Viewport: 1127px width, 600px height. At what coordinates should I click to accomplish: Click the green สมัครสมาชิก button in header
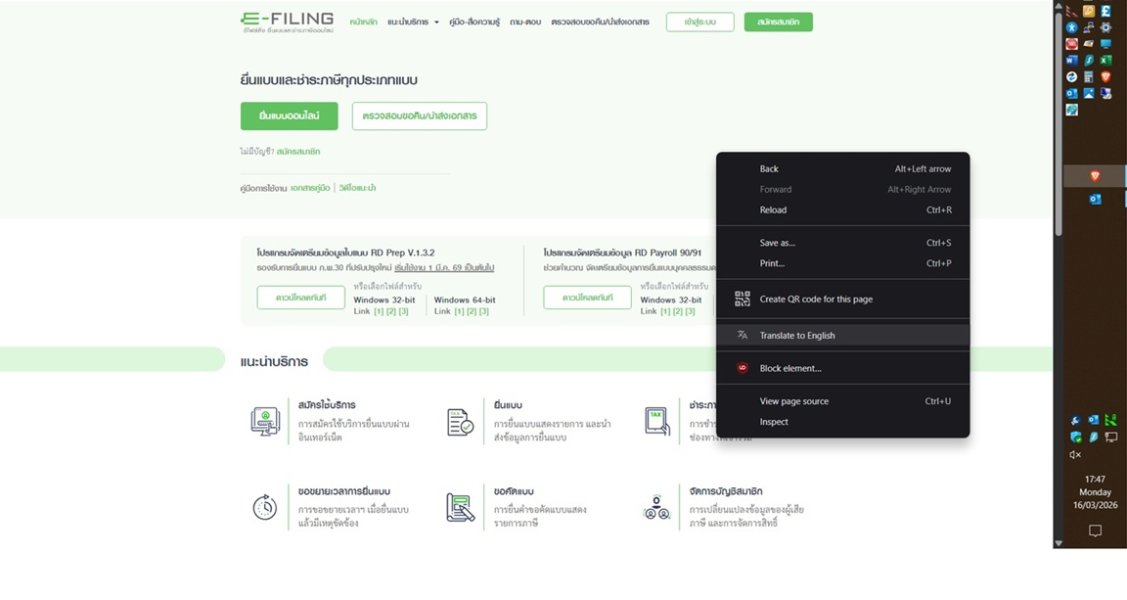[x=778, y=22]
